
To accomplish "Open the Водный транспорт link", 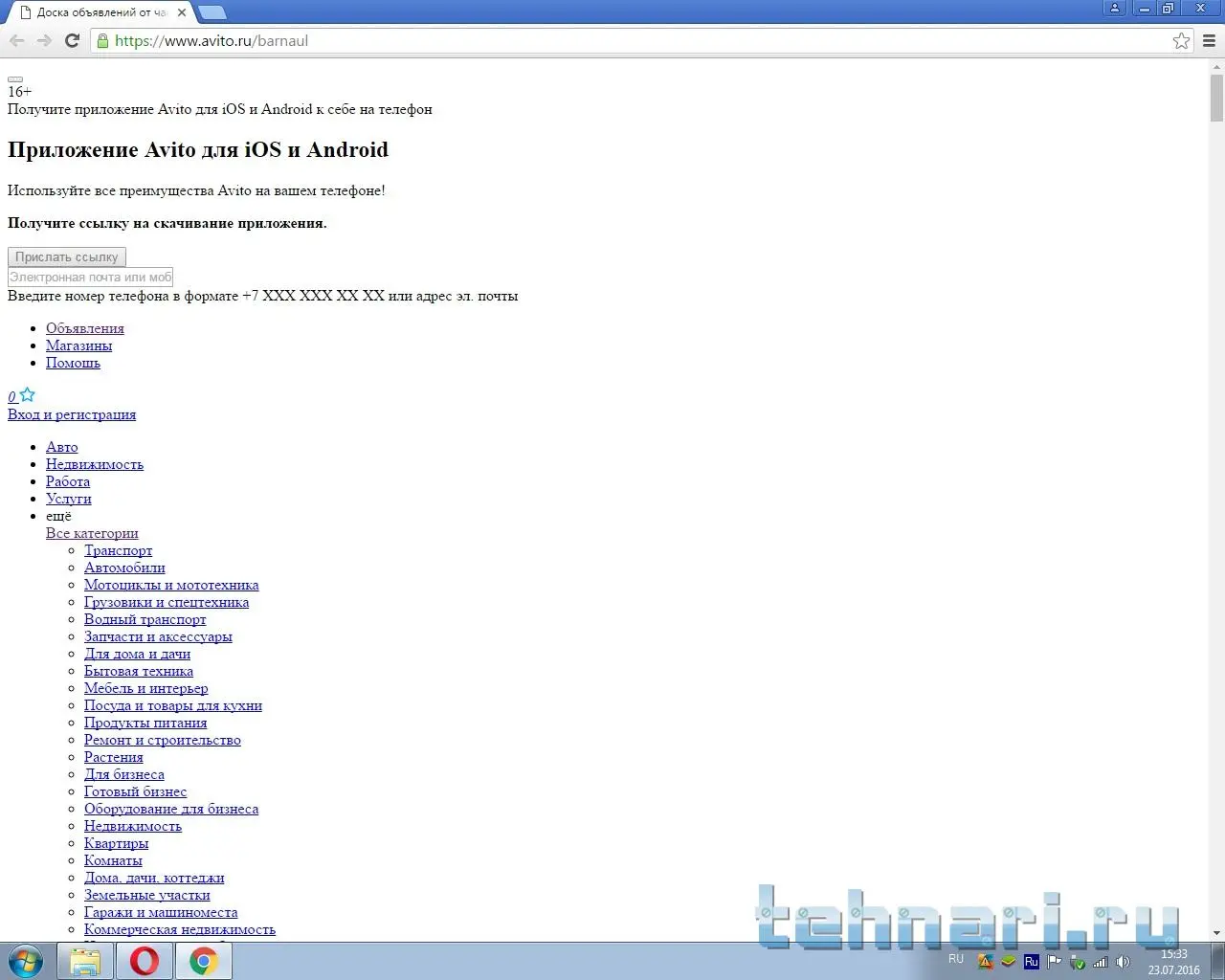I will click(x=145, y=619).
